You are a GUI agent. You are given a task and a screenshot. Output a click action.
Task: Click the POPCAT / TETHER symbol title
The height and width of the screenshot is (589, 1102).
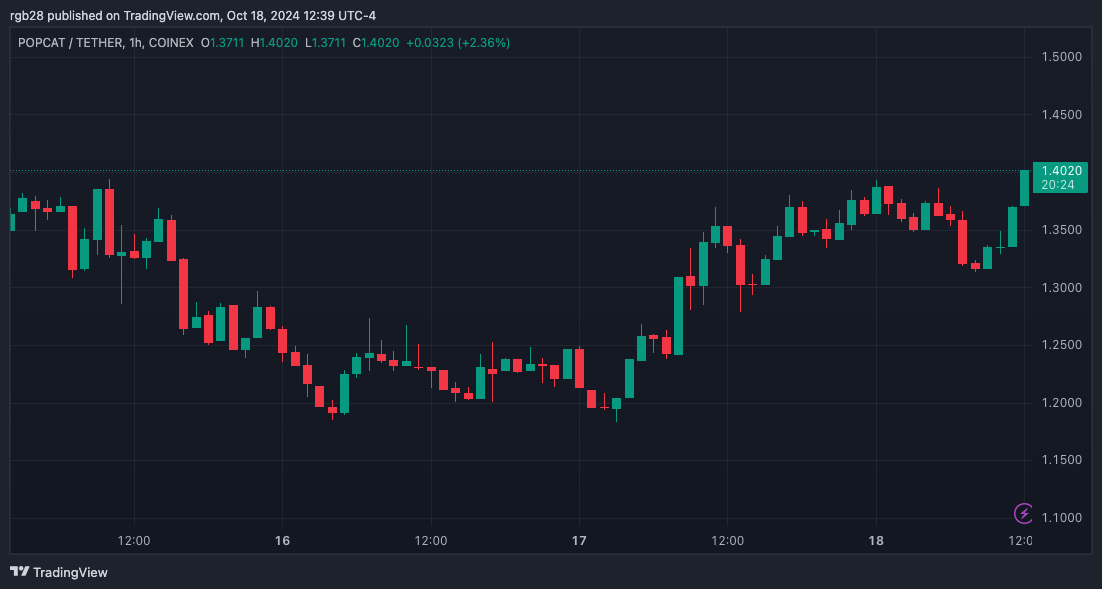coord(70,43)
